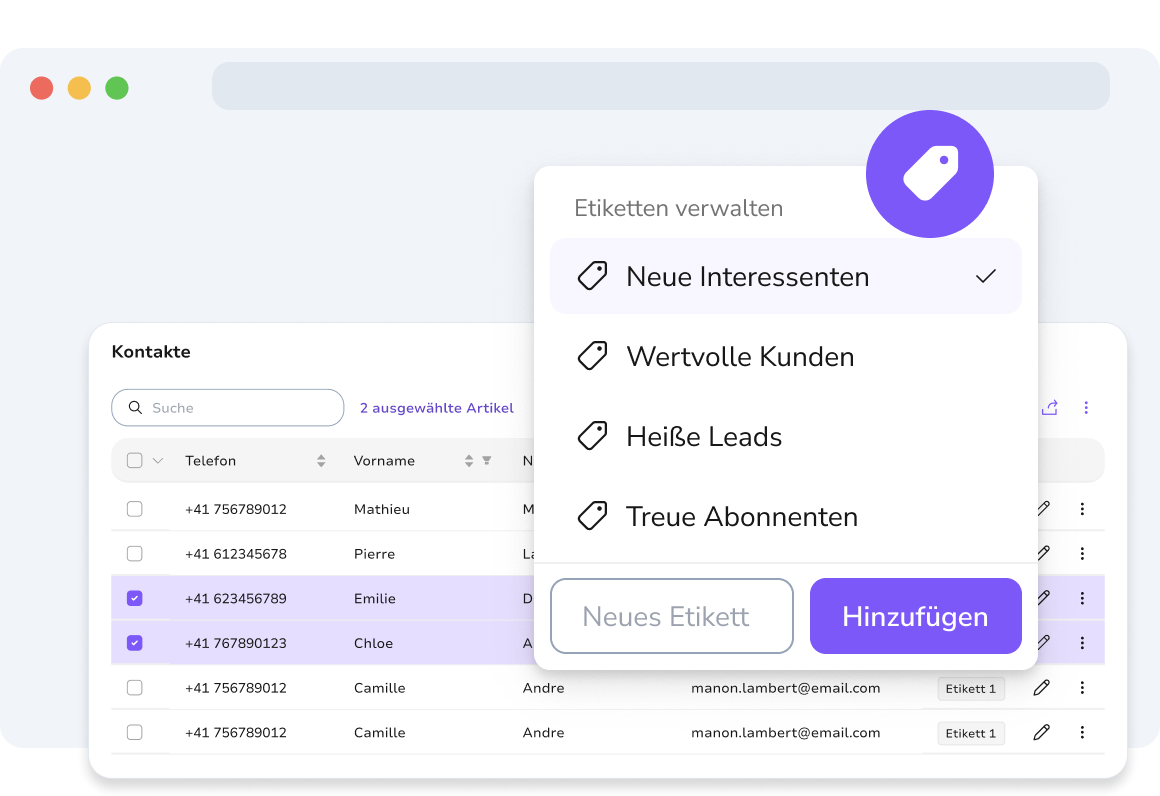This screenshot has width=1160, height=796.
Task: Focus the Neues Etikett input field
Action: (672, 616)
